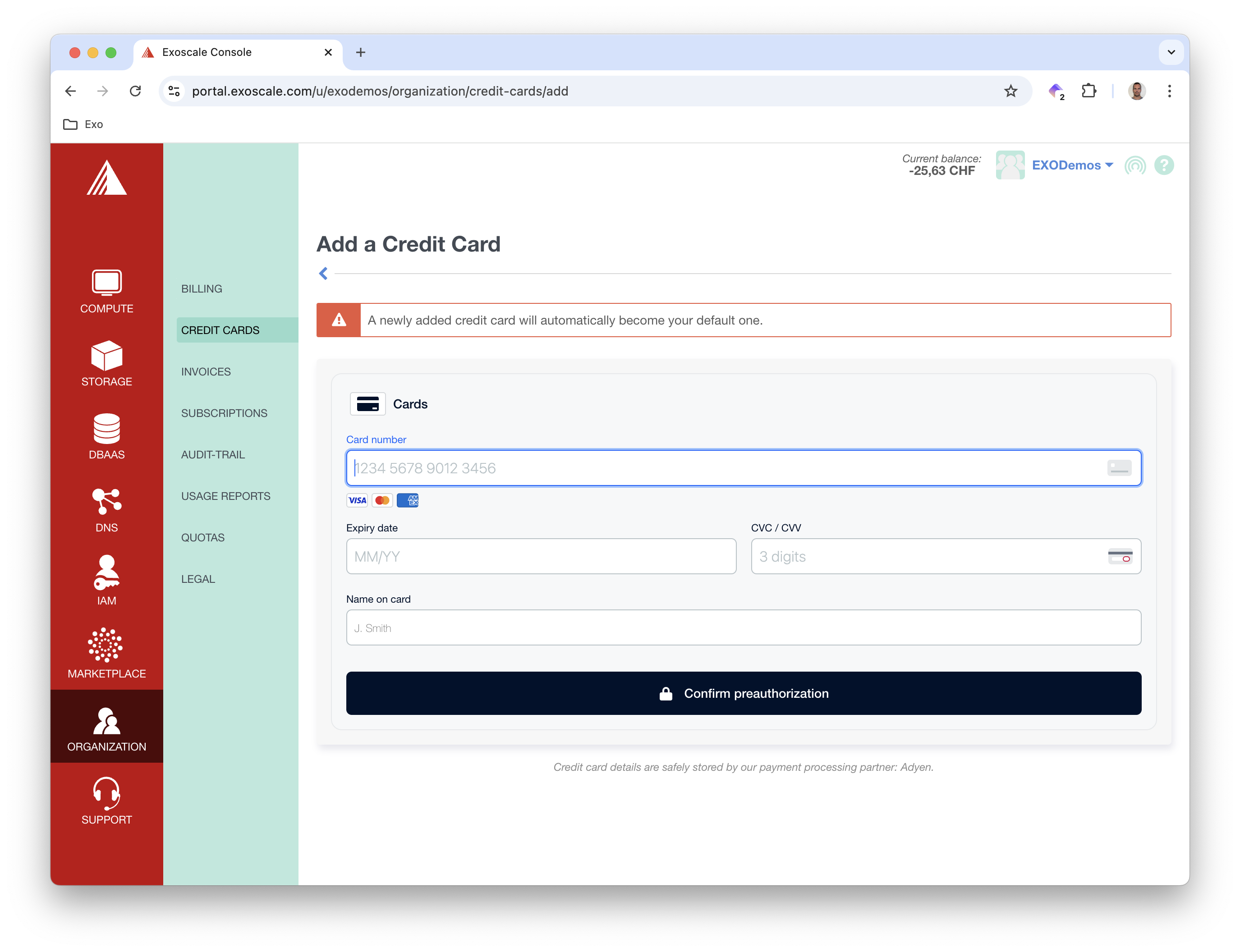Open the browser tab list dropdown arrow
Image resolution: width=1240 pixels, height=952 pixels.
tap(1171, 52)
